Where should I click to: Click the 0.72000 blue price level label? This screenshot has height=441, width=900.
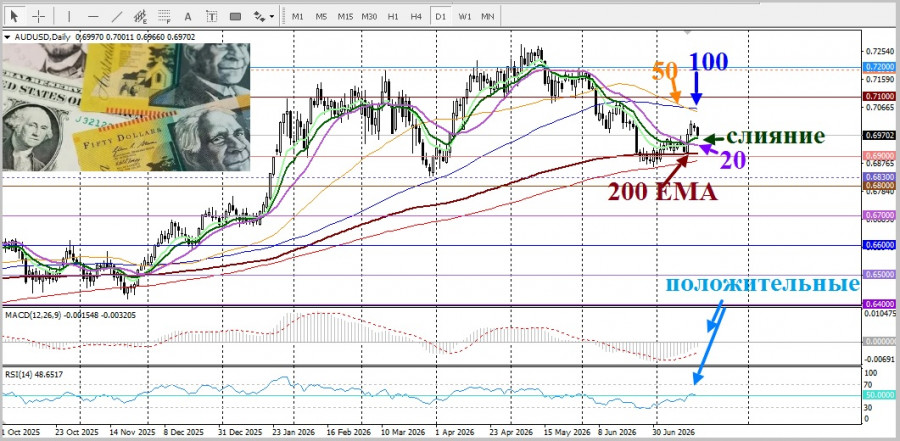coord(880,67)
